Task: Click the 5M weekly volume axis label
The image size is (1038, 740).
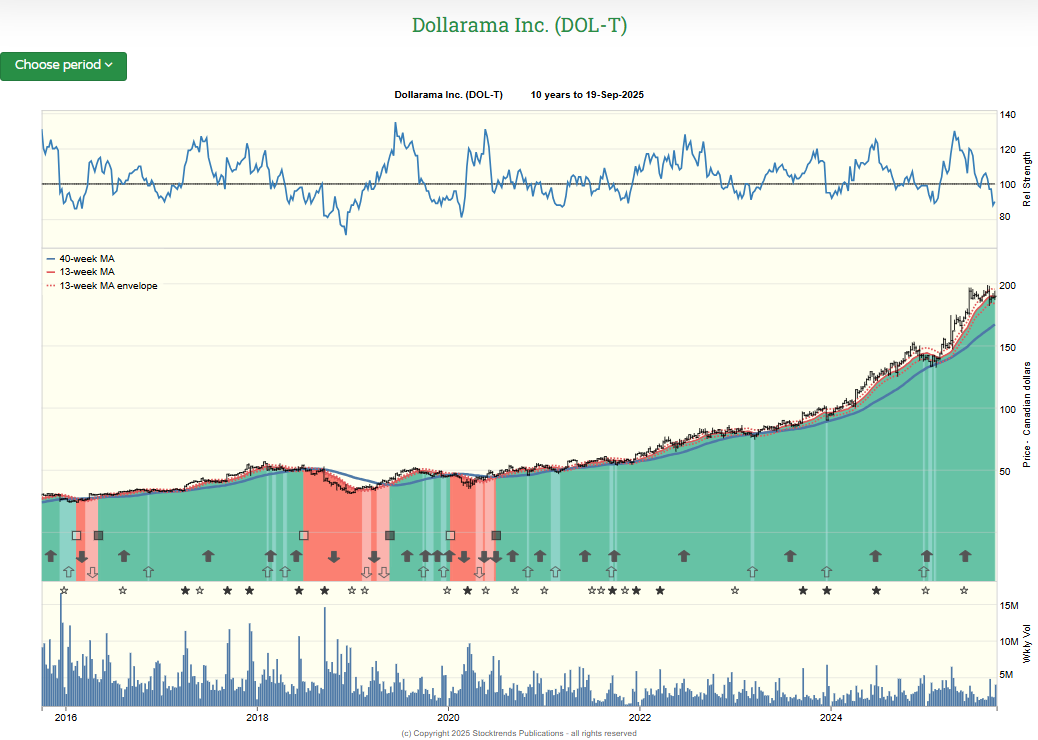Action: tap(1006, 675)
